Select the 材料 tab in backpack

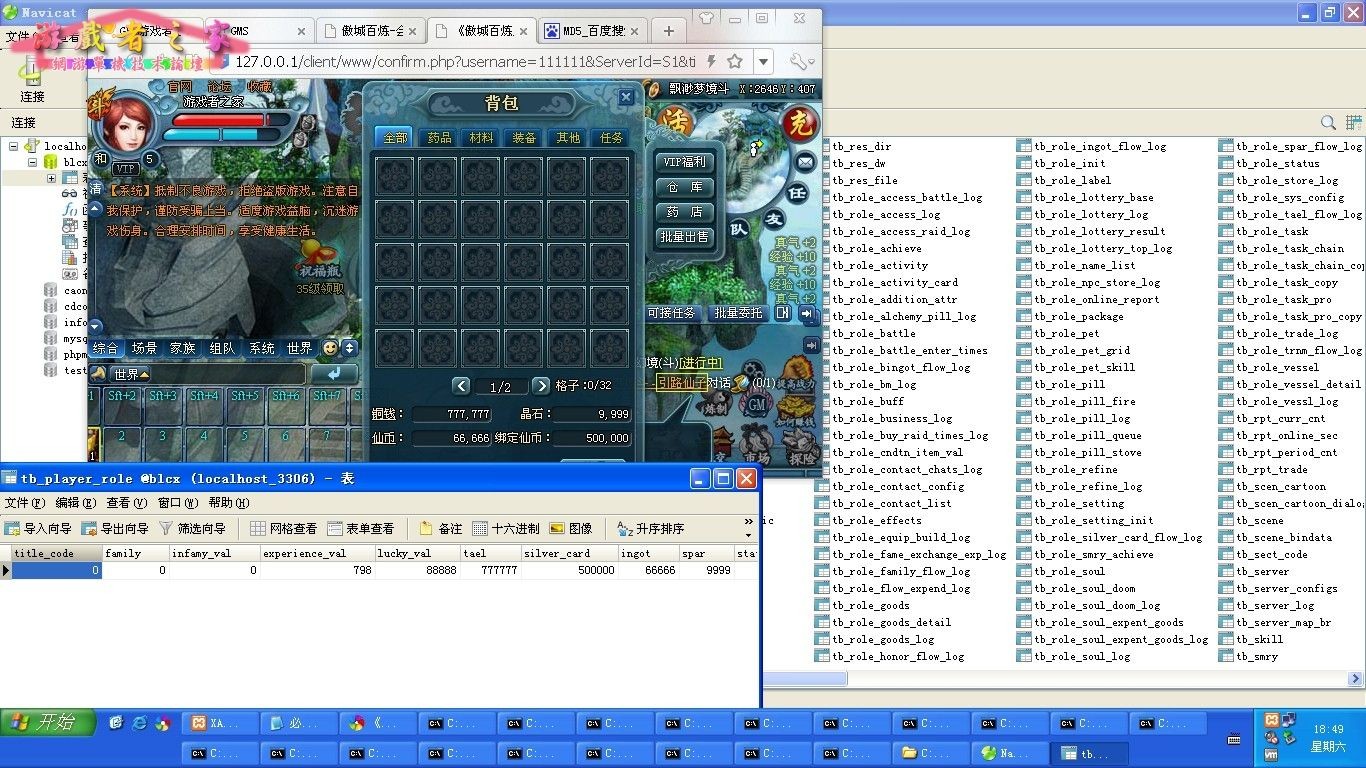pyautogui.click(x=481, y=138)
